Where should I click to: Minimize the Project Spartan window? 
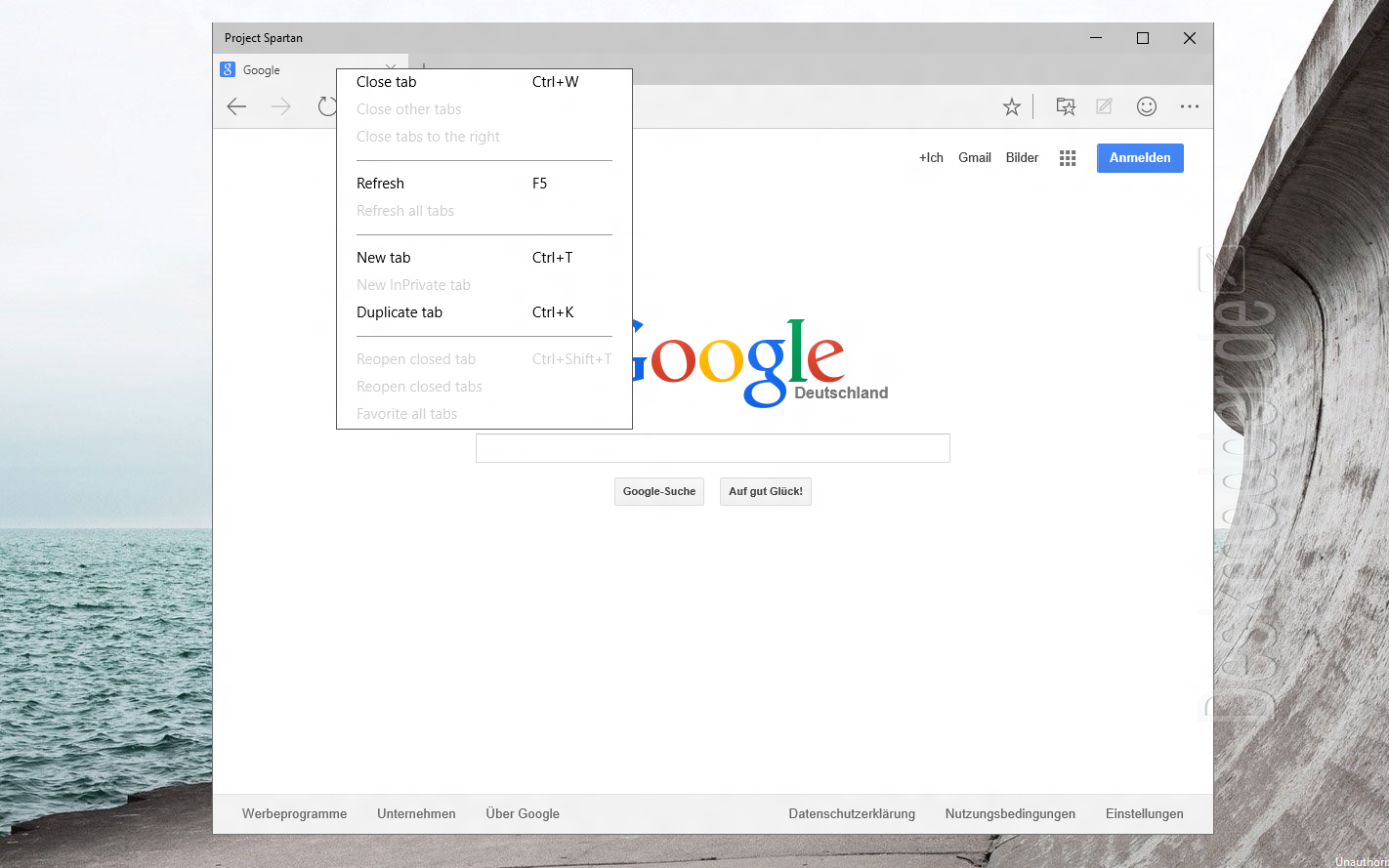[1096, 38]
